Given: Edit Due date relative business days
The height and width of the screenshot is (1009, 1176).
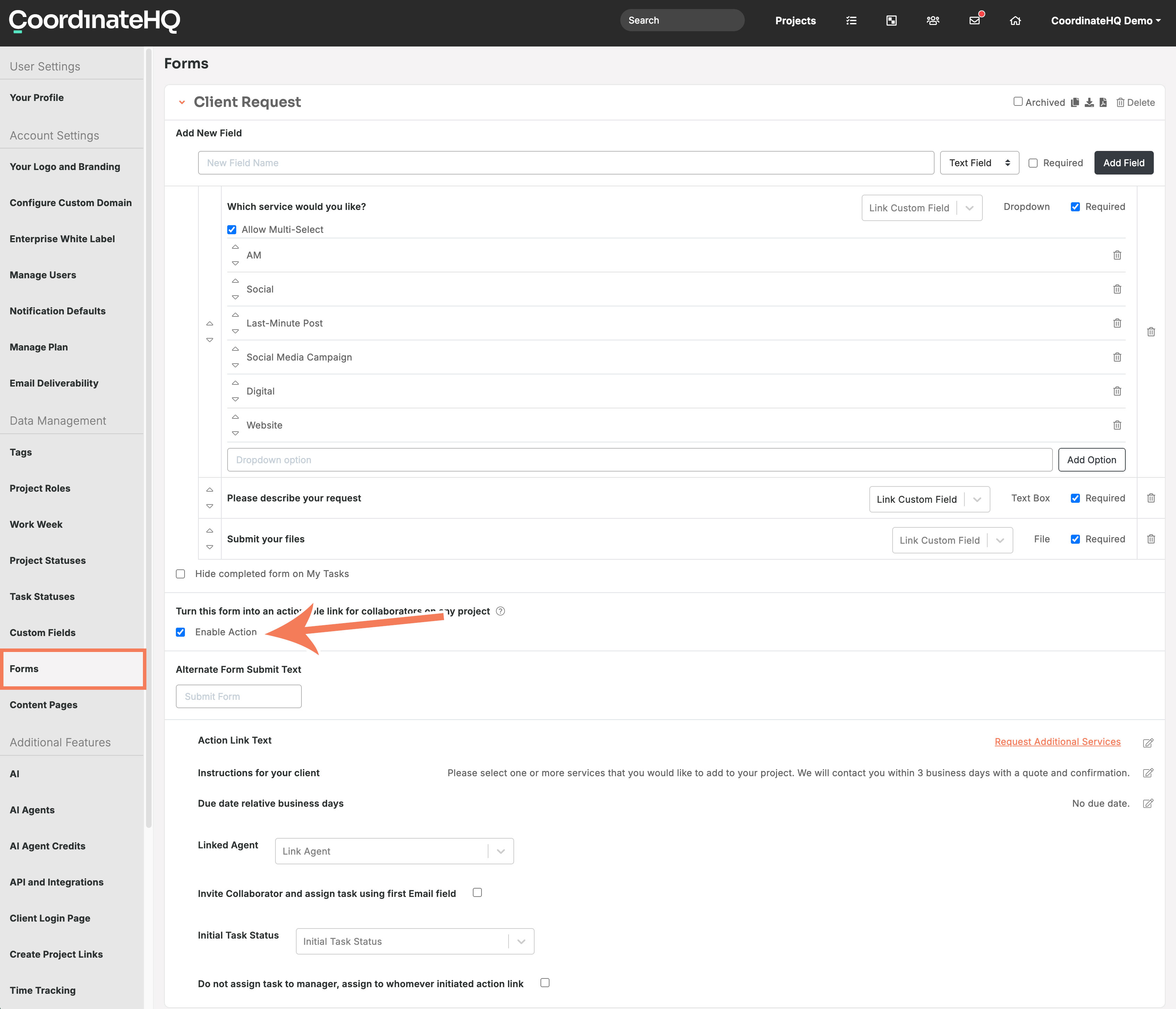Looking at the screenshot, I should (x=1148, y=804).
